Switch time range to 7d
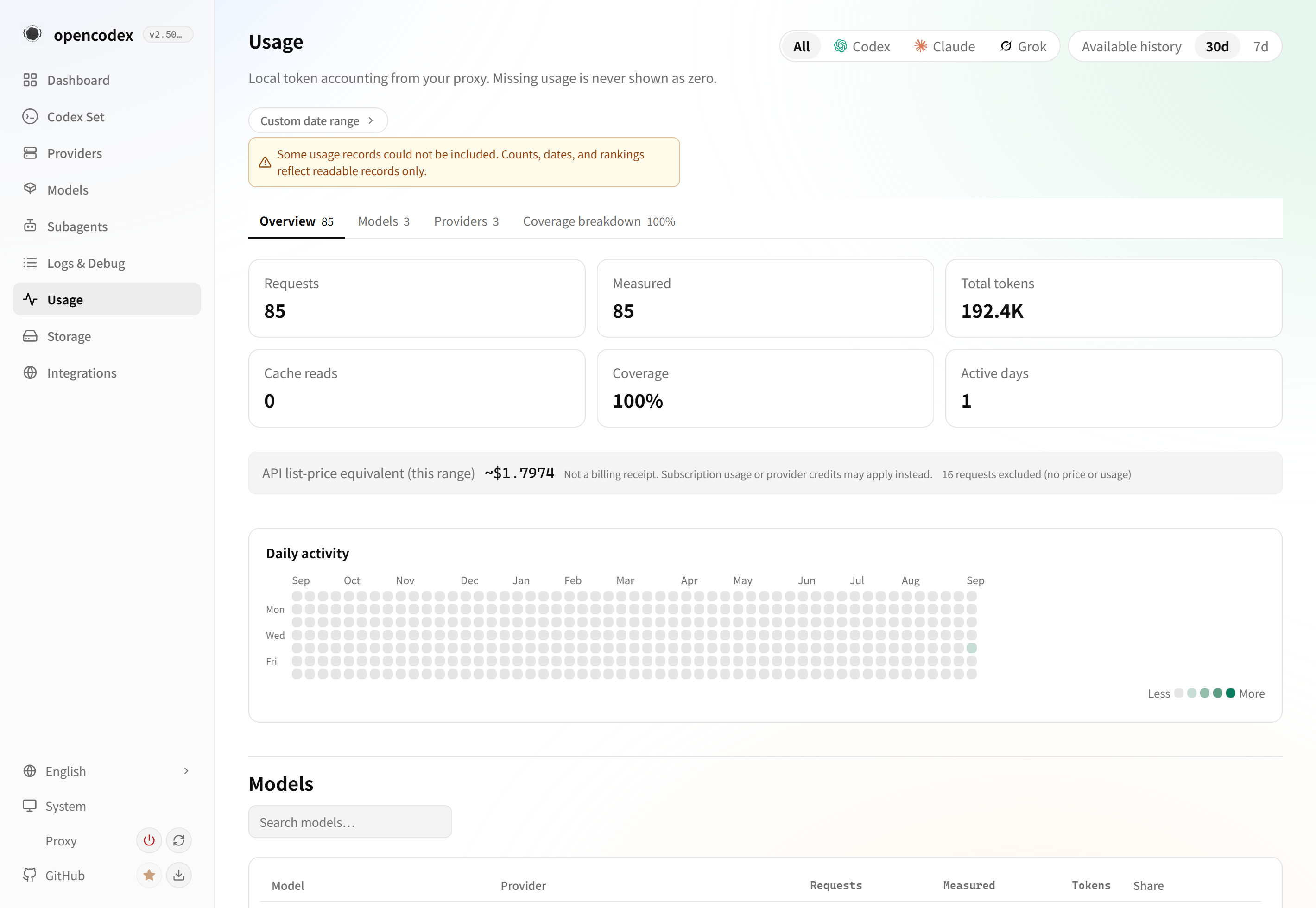Viewport: 1316px width, 908px height. coord(1261,46)
